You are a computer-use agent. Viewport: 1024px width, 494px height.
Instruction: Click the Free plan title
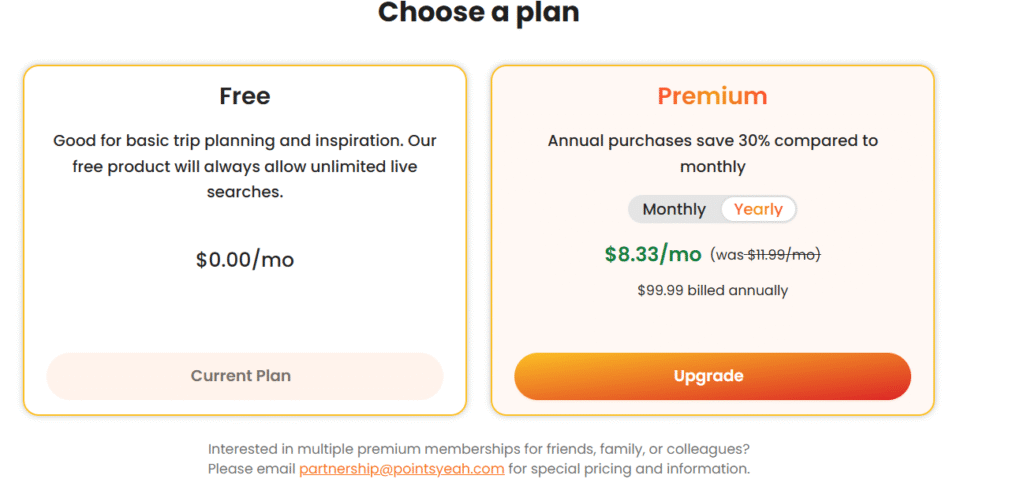[x=245, y=96]
